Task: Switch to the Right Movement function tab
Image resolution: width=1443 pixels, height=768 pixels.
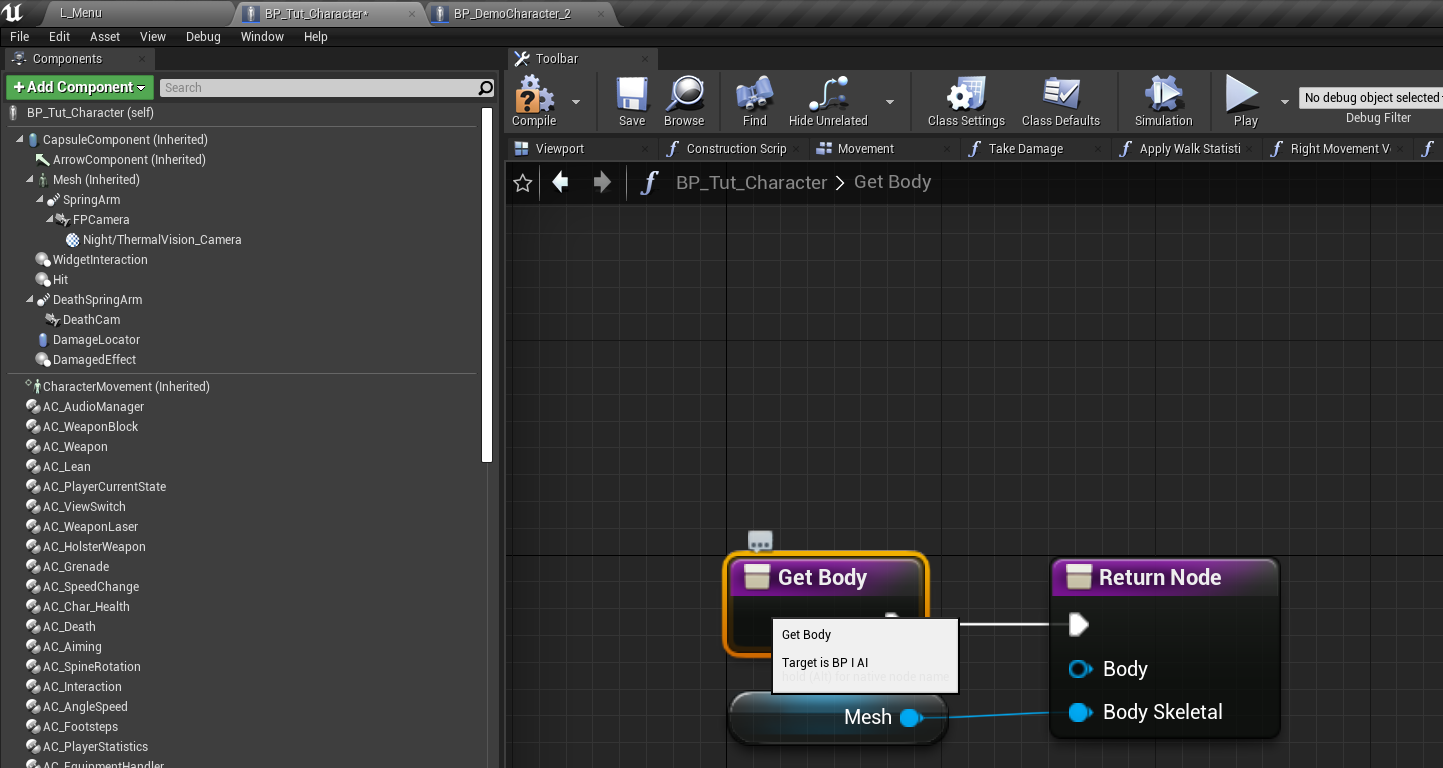Action: 1337,148
